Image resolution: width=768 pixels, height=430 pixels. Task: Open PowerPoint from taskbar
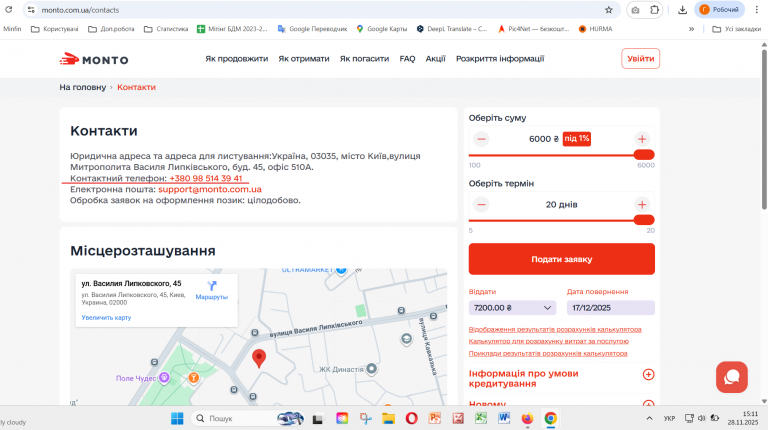435,418
